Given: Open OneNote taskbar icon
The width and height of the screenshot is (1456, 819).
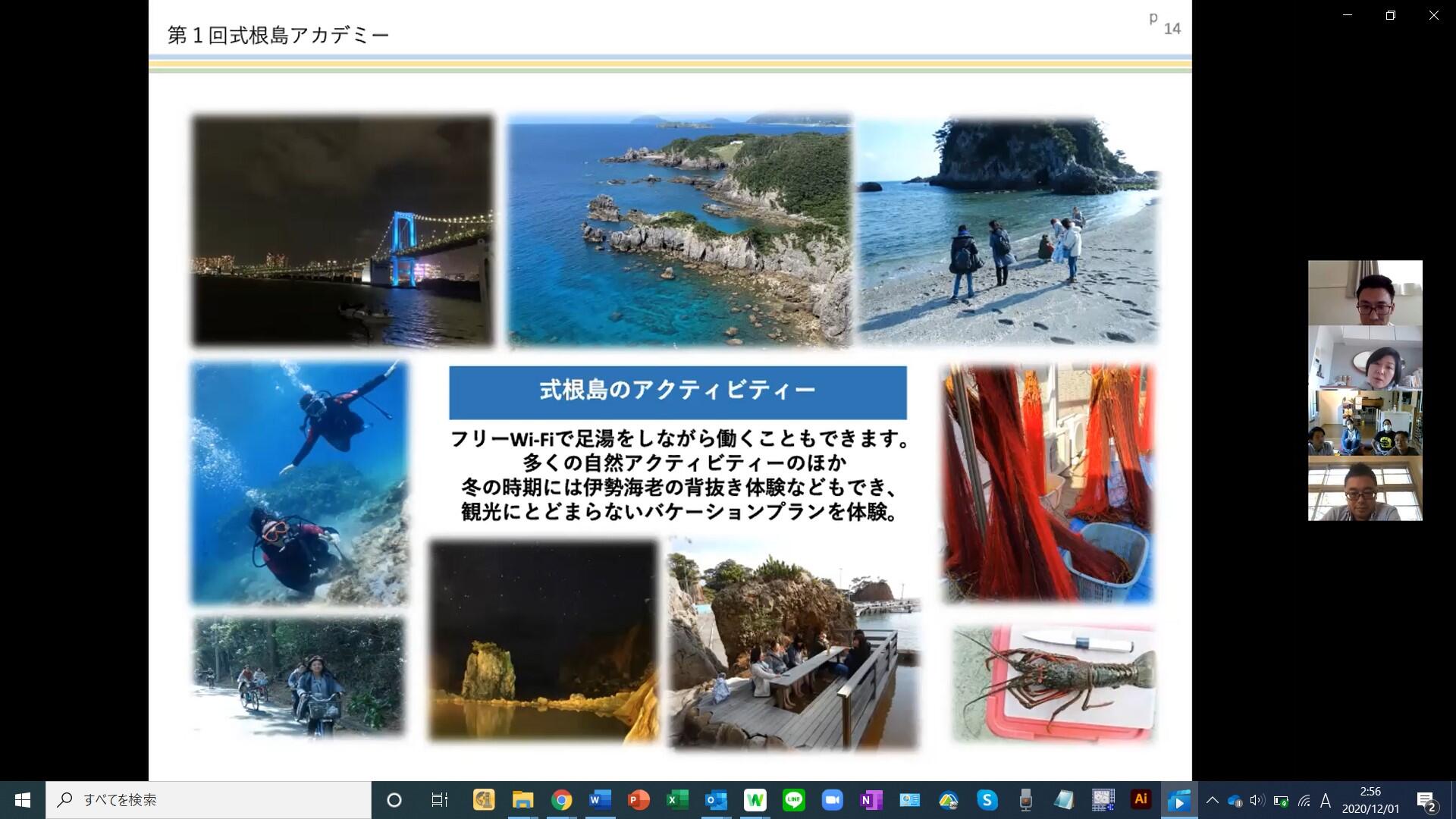Looking at the screenshot, I should 871,800.
